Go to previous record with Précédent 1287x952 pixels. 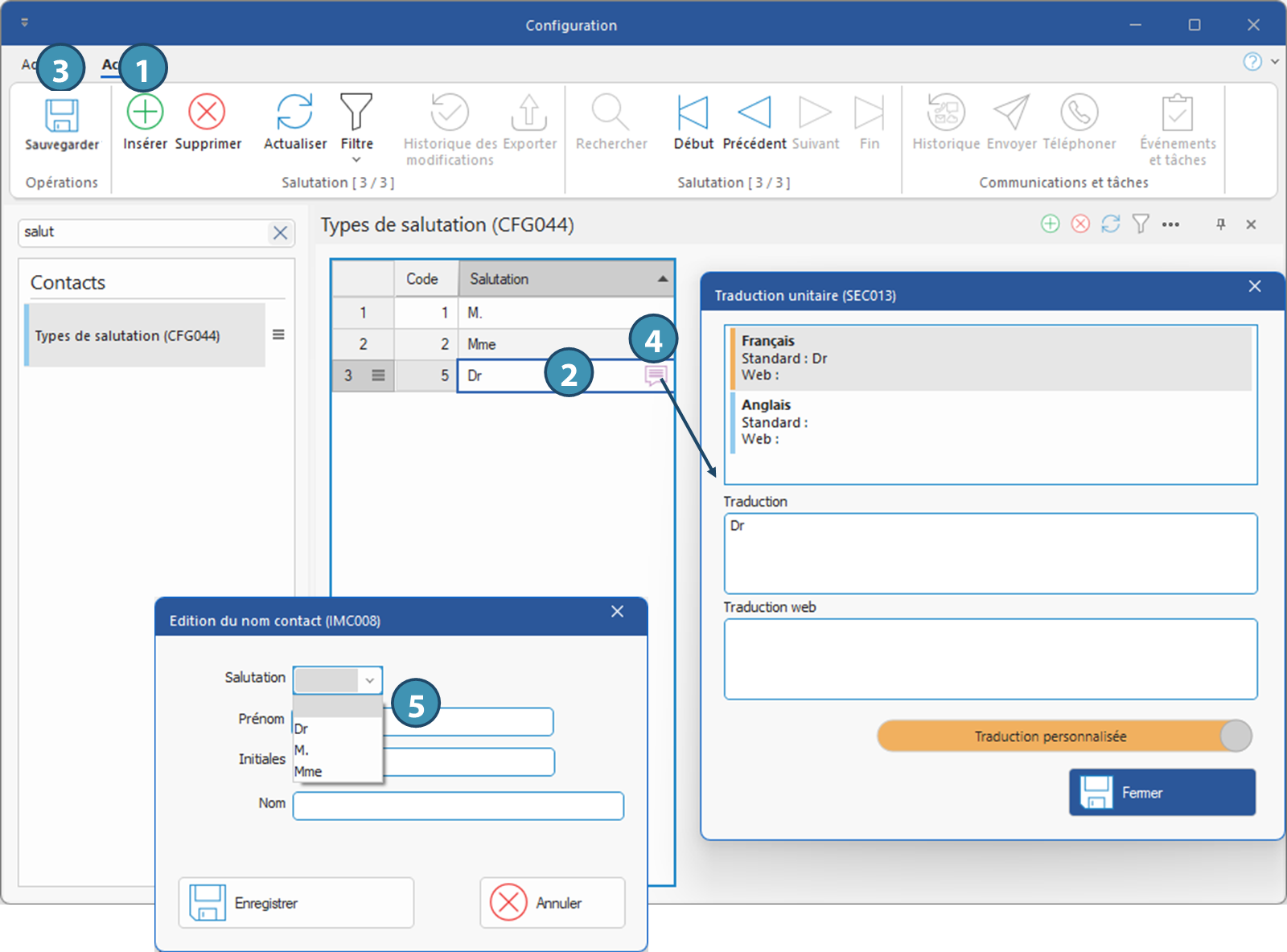click(754, 113)
